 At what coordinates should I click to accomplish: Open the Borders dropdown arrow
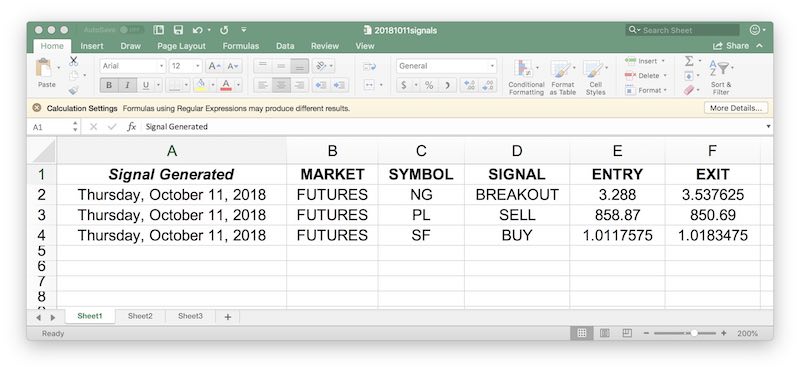(x=186, y=85)
